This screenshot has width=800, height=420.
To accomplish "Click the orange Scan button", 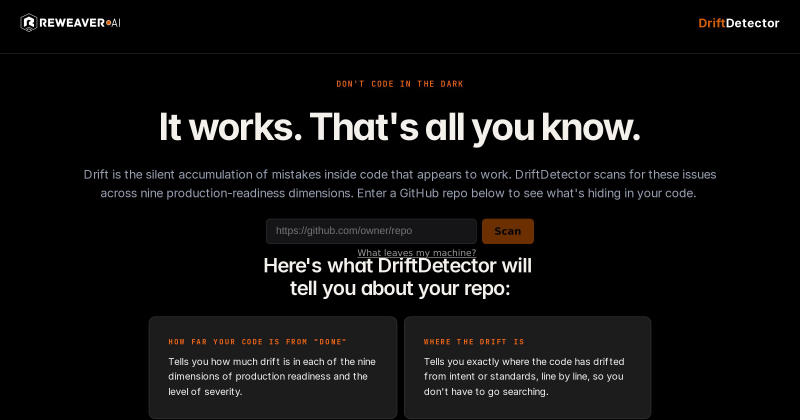I will [508, 231].
